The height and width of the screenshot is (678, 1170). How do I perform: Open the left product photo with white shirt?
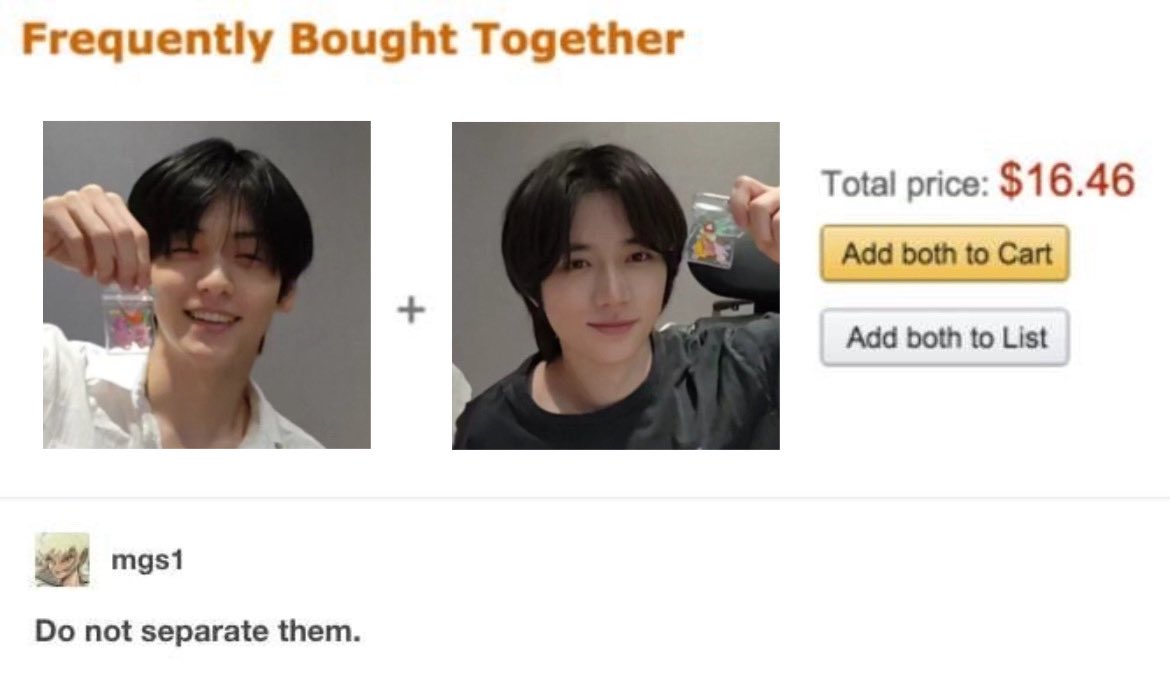point(207,285)
